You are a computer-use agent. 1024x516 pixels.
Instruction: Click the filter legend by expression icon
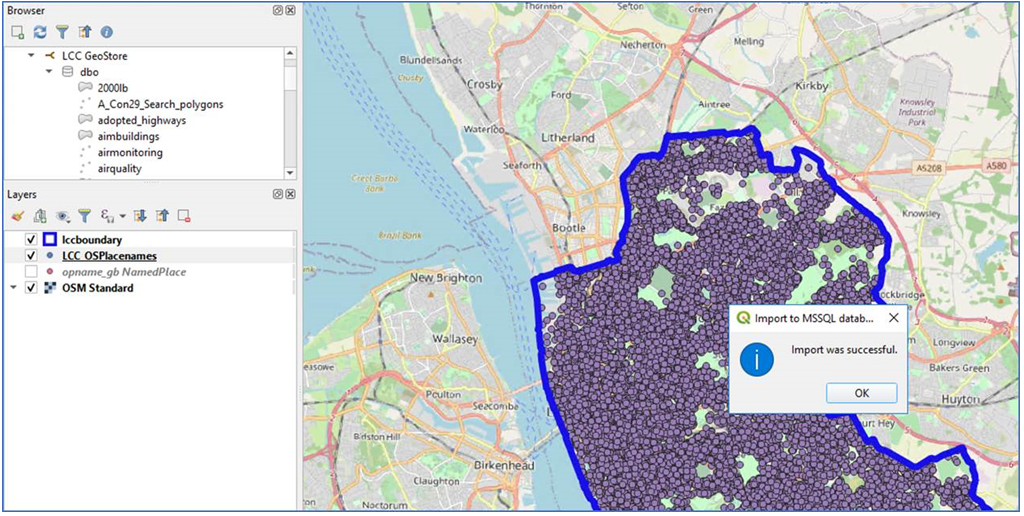click(x=106, y=216)
